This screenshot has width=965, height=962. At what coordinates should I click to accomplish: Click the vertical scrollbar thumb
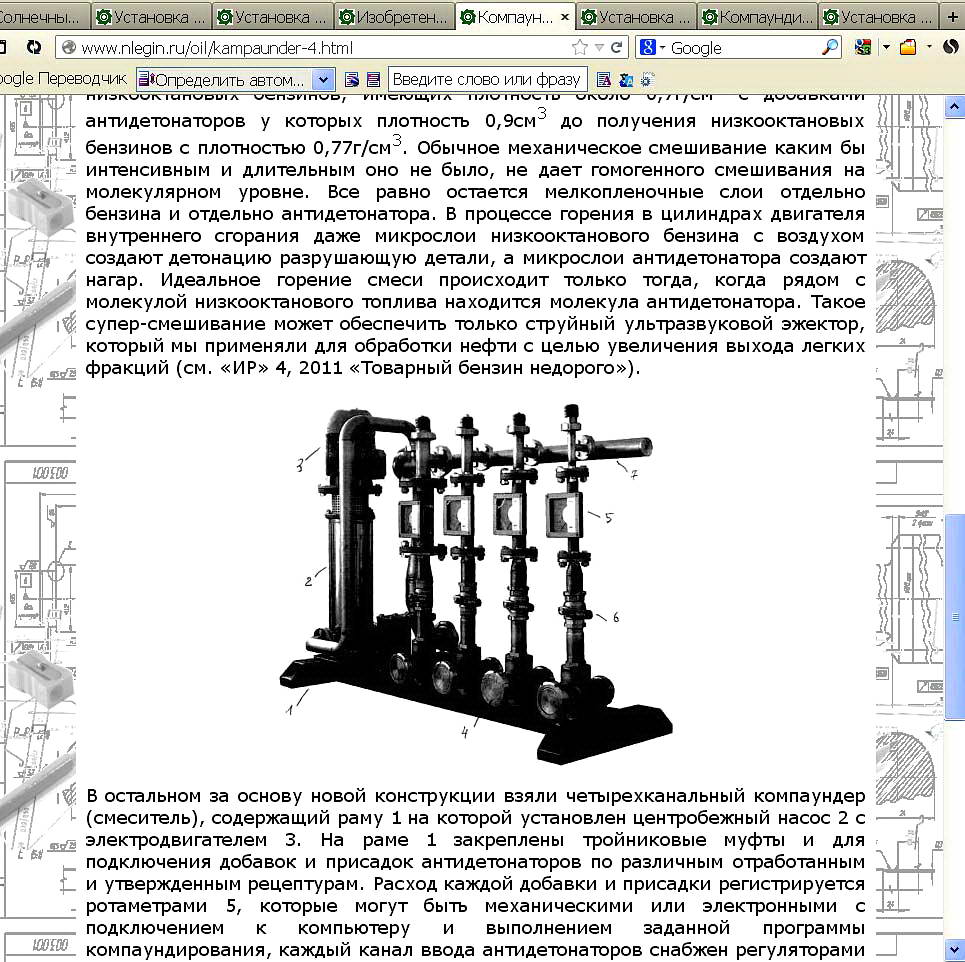tap(954, 617)
